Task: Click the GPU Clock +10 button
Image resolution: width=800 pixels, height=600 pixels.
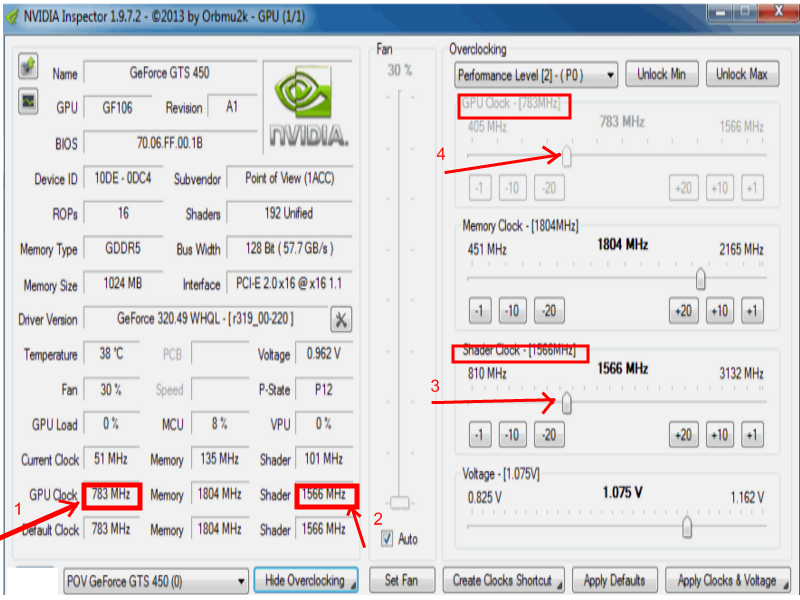Action: tap(720, 188)
